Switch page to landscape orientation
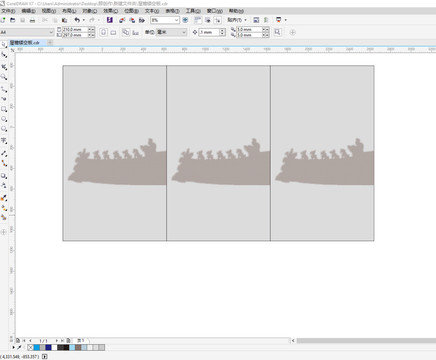The height and width of the screenshot is (360, 436). (x=113, y=32)
